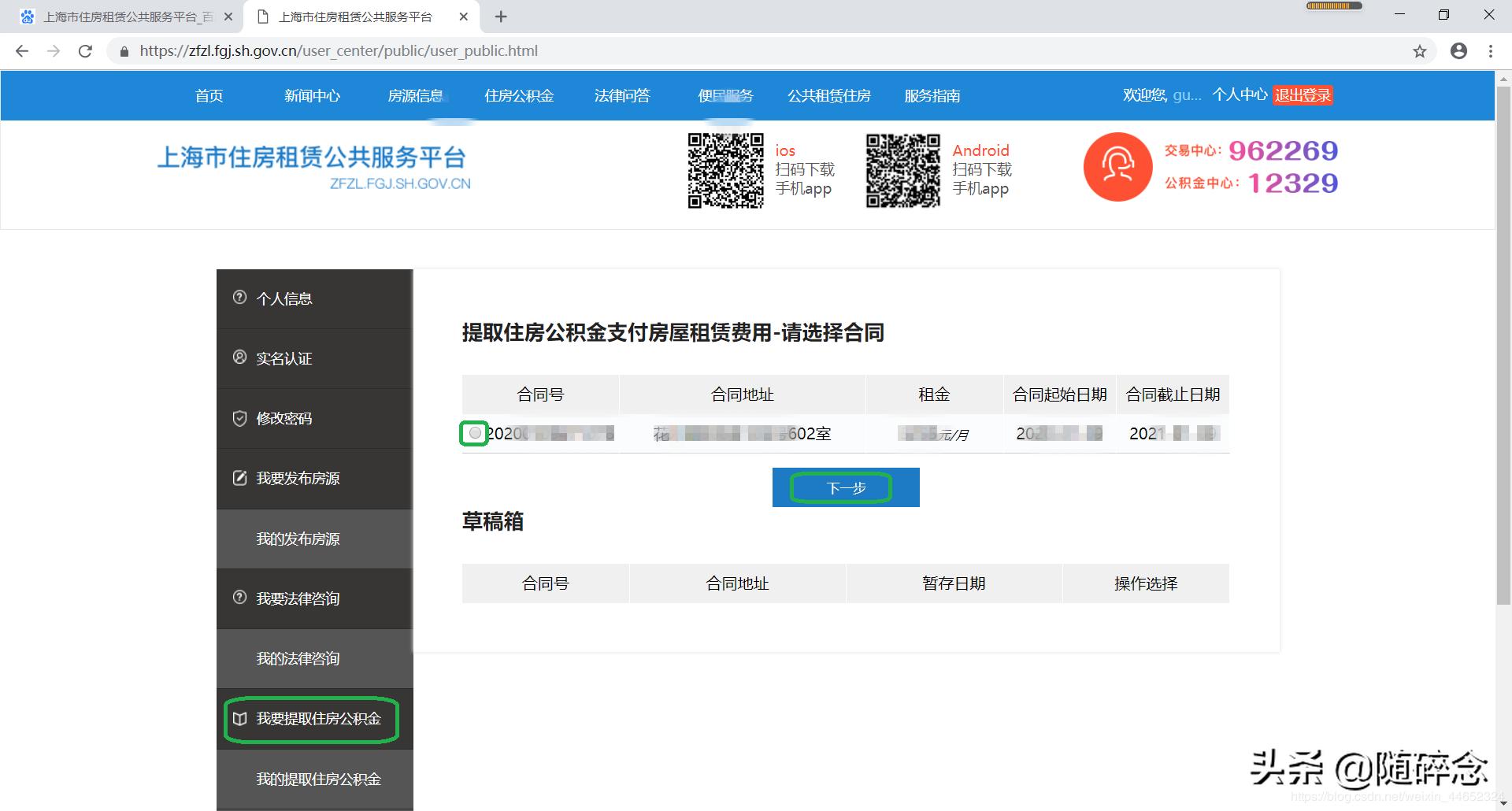Click the browser page refresh icon
This screenshot has width=1512, height=811.
tap(86, 50)
